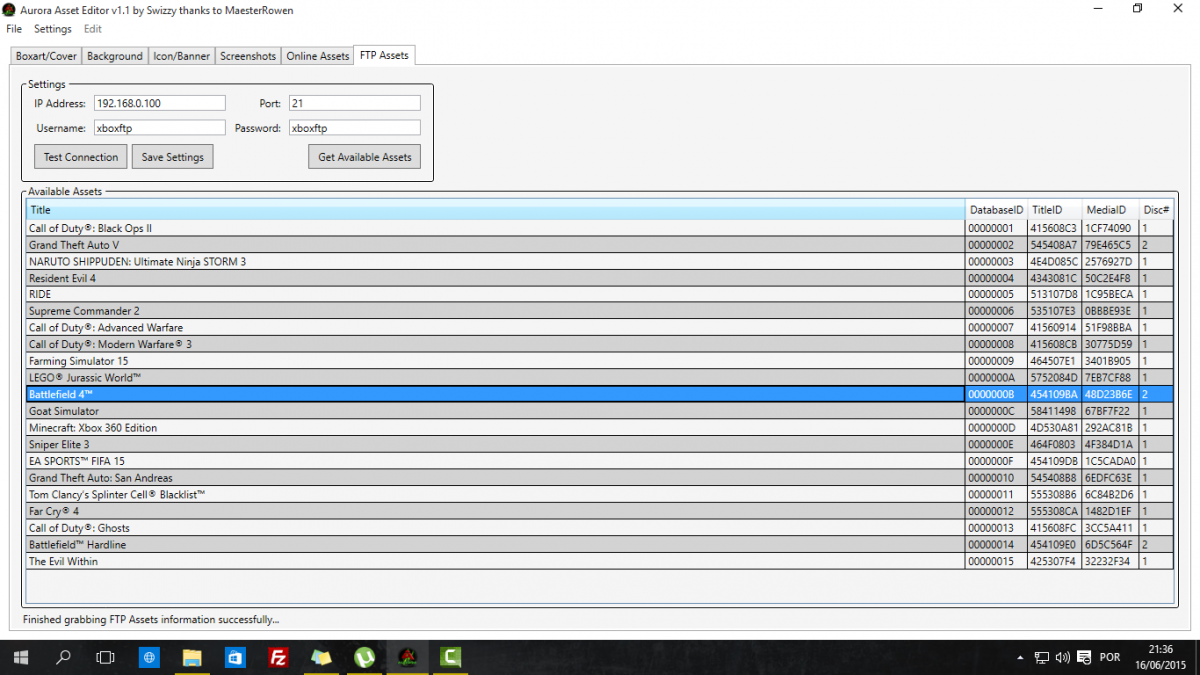Click the Get Available Assets button
Image resolution: width=1200 pixels, height=675 pixels.
[x=364, y=157]
